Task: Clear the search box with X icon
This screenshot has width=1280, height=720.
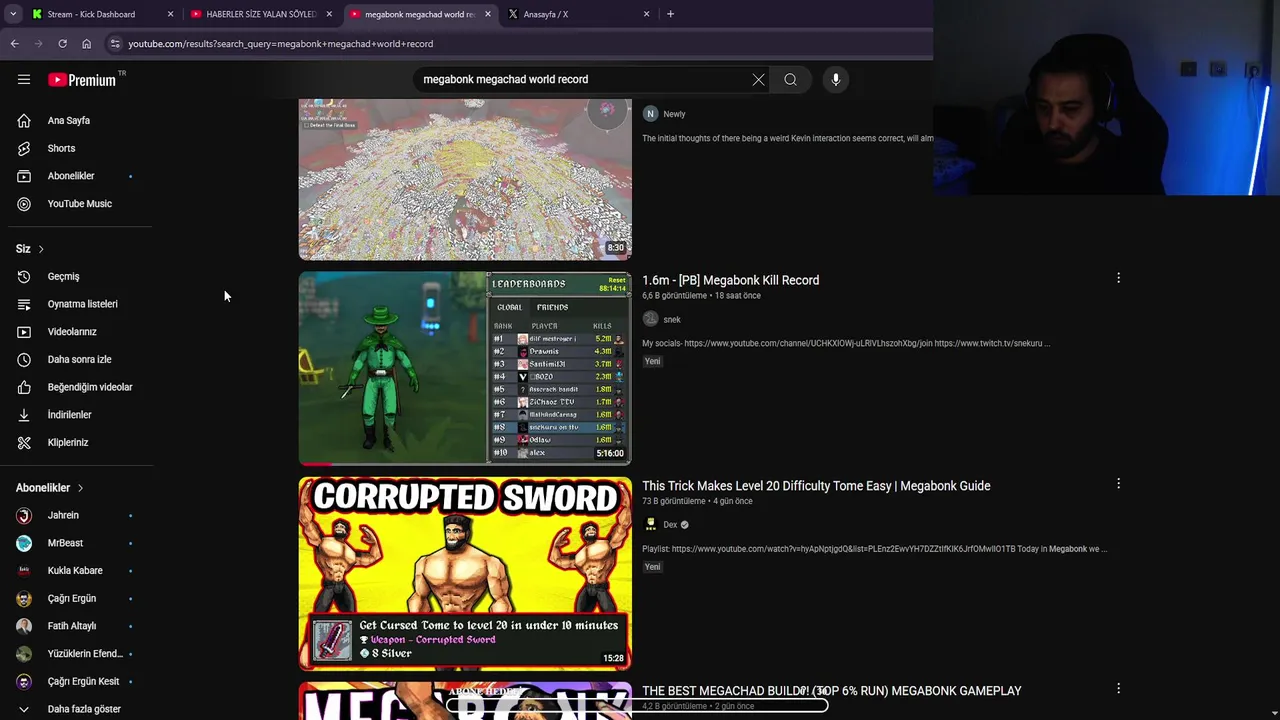Action: click(758, 80)
